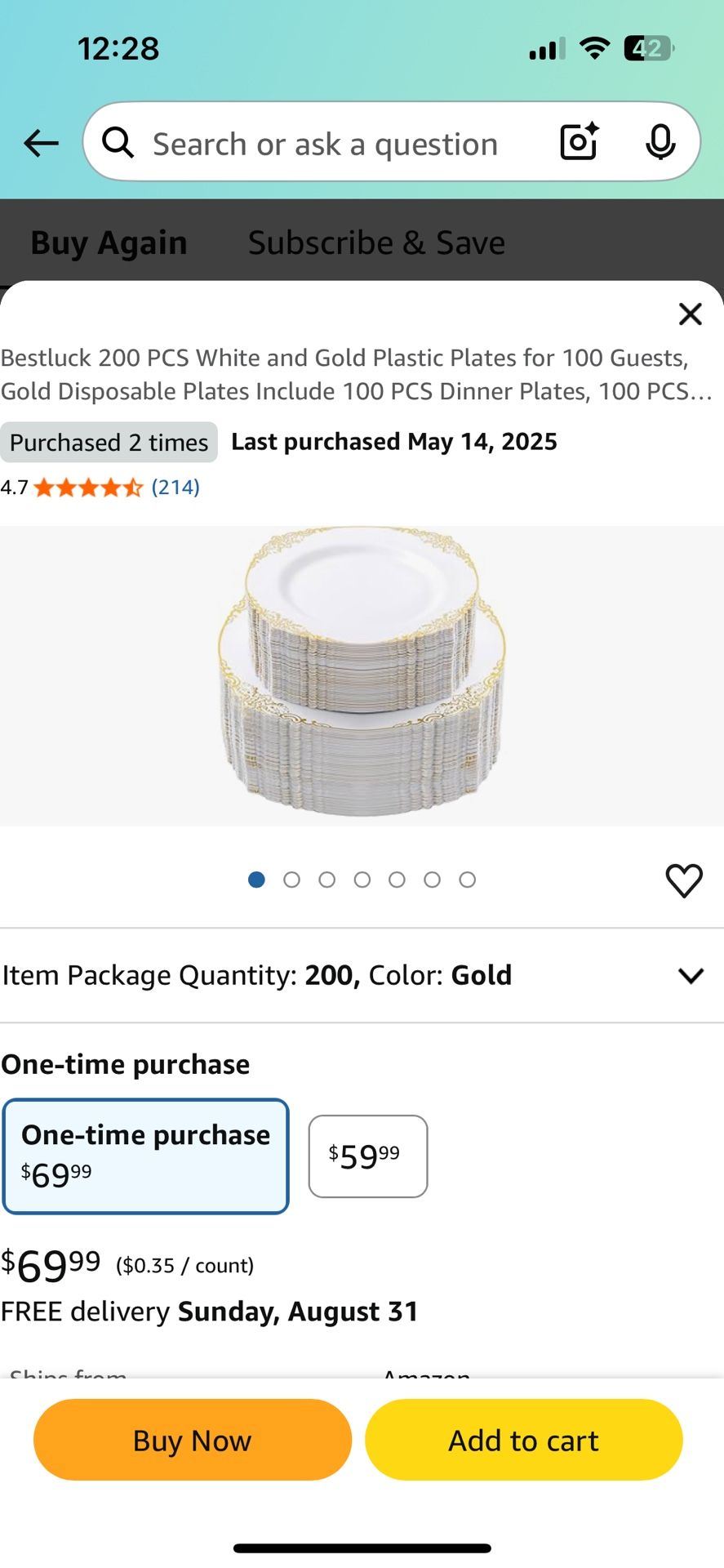The image size is (724, 1568).
Task: Tap the search magnifier icon
Action: pyautogui.click(x=118, y=143)
